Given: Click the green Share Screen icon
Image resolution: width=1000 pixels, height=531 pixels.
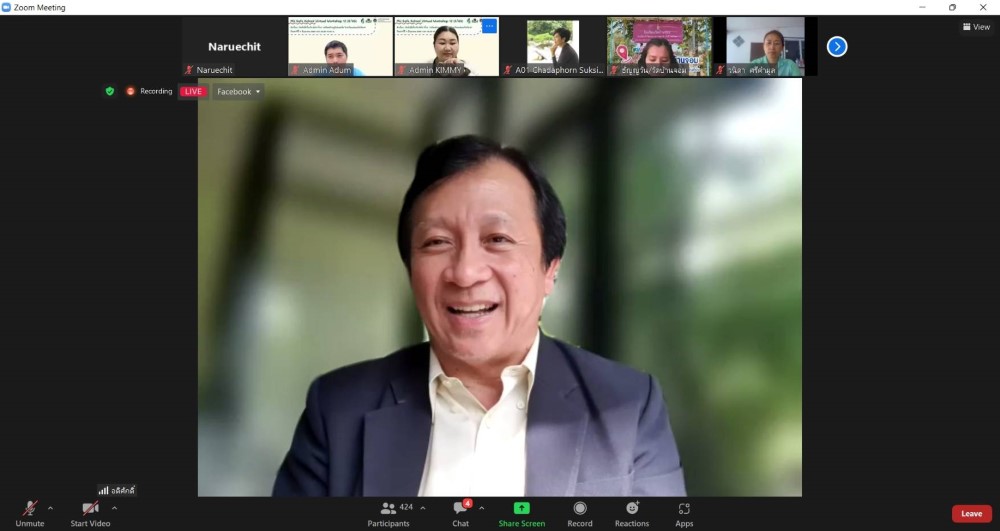Looking at the screenshot, I should [522, 508].
